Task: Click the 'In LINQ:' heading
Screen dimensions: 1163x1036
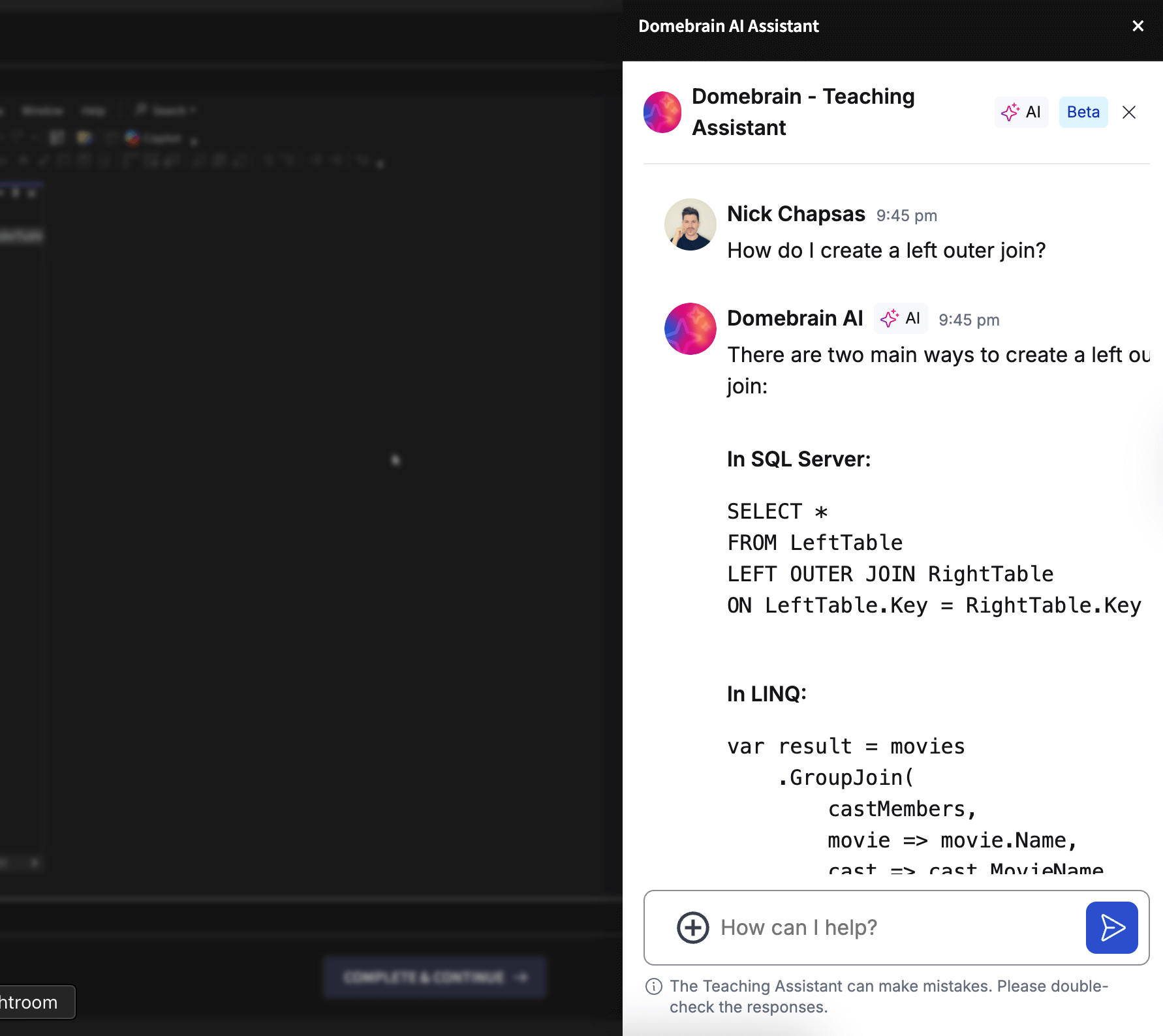Action: (767, 694)
